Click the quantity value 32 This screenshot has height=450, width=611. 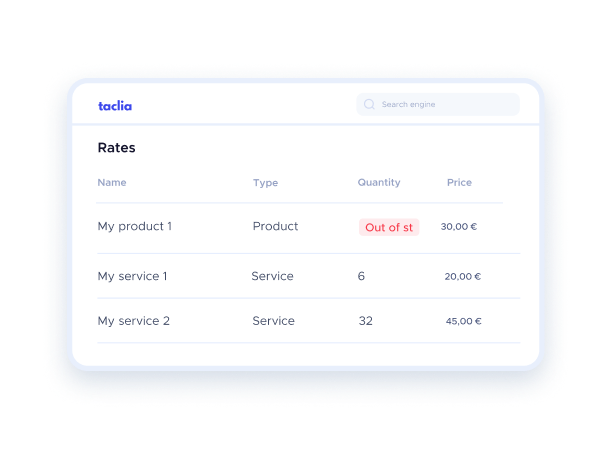click(x=365, y=321)
